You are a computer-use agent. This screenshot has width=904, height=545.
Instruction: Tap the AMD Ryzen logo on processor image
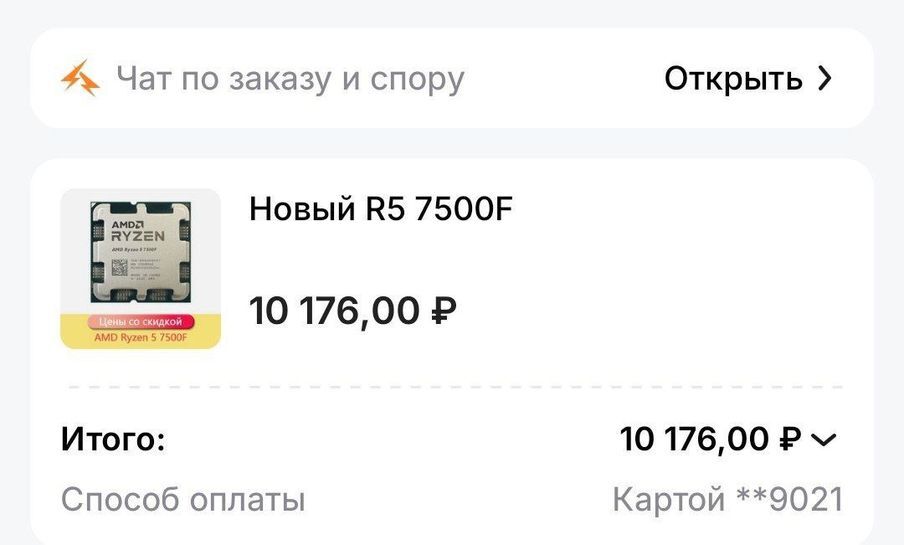(x=138, y=230)
